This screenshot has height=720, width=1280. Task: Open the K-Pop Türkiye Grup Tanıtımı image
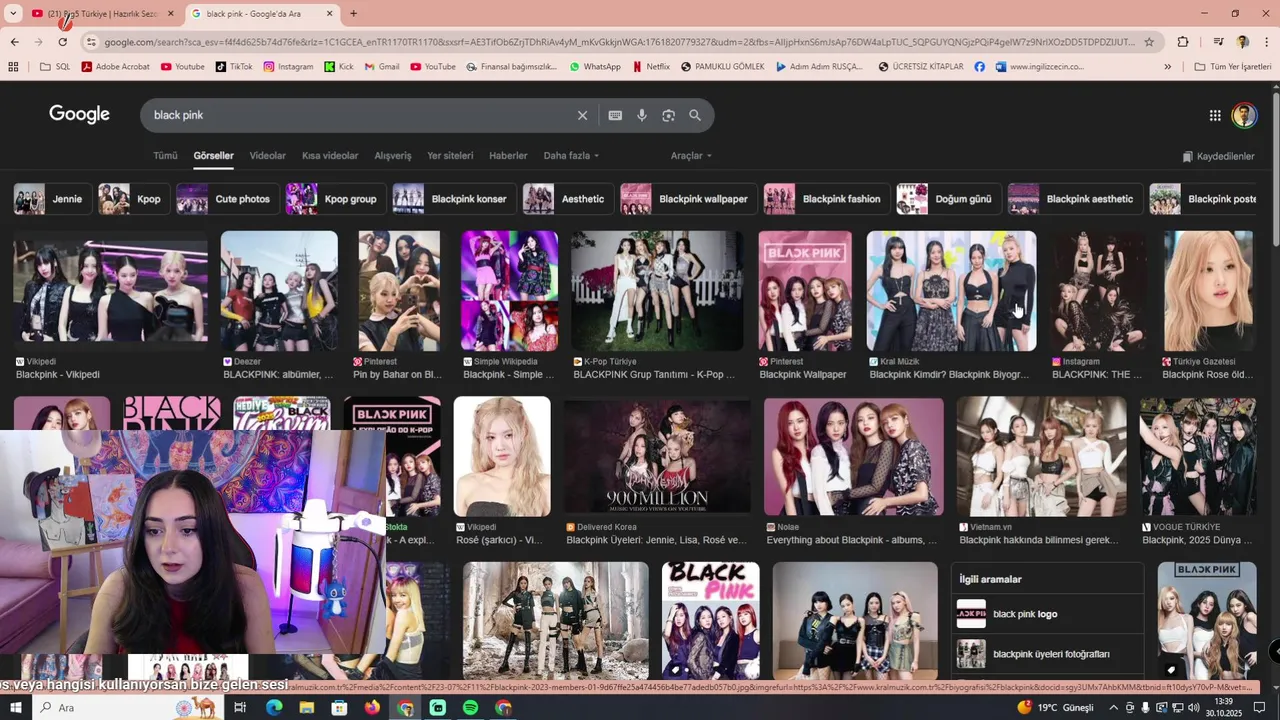pyautogui.click(x=657, y=291)
